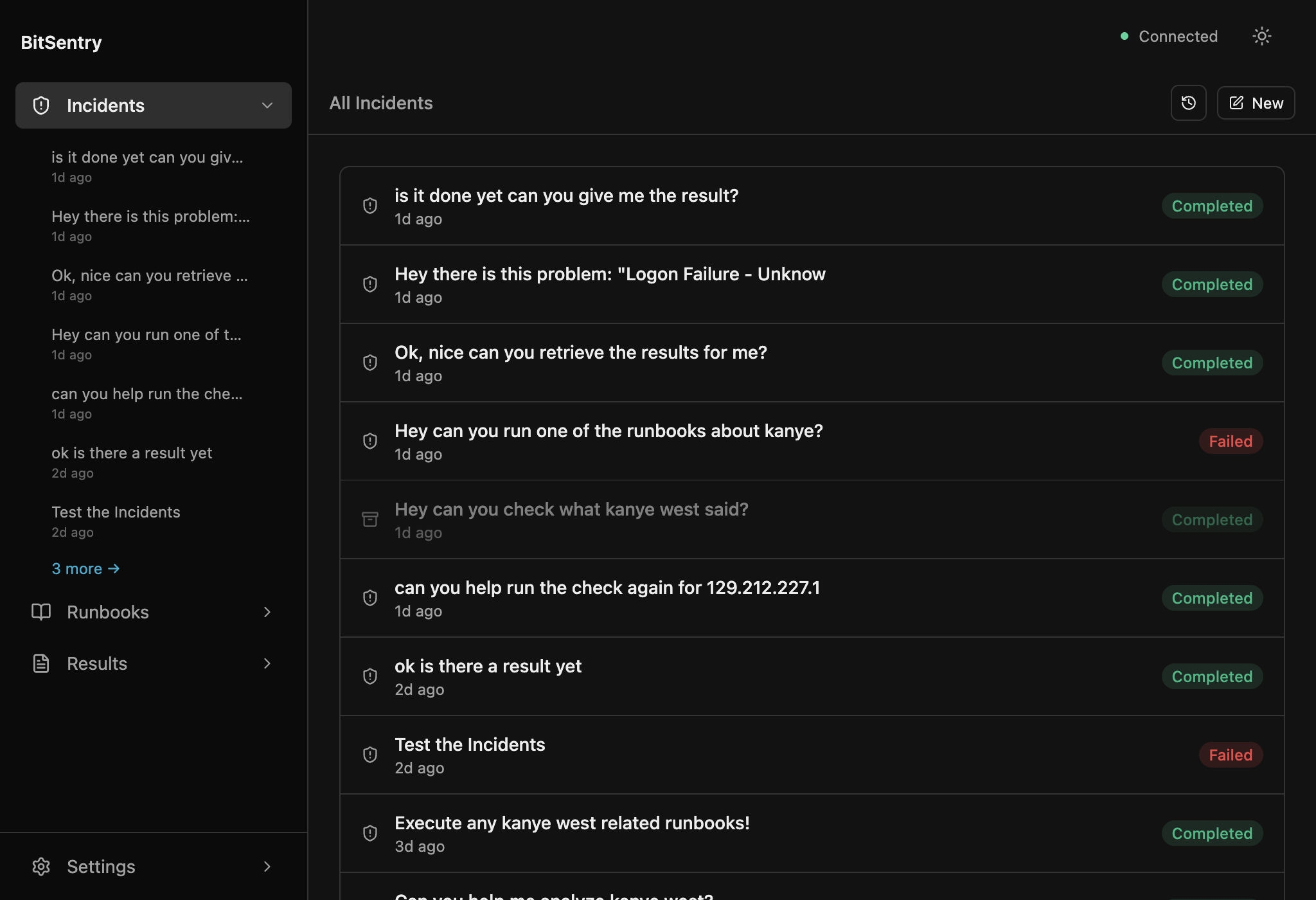Expand the Runbooks section
The width and height of the screenshot is (1316, 900).
pos(267,612)
